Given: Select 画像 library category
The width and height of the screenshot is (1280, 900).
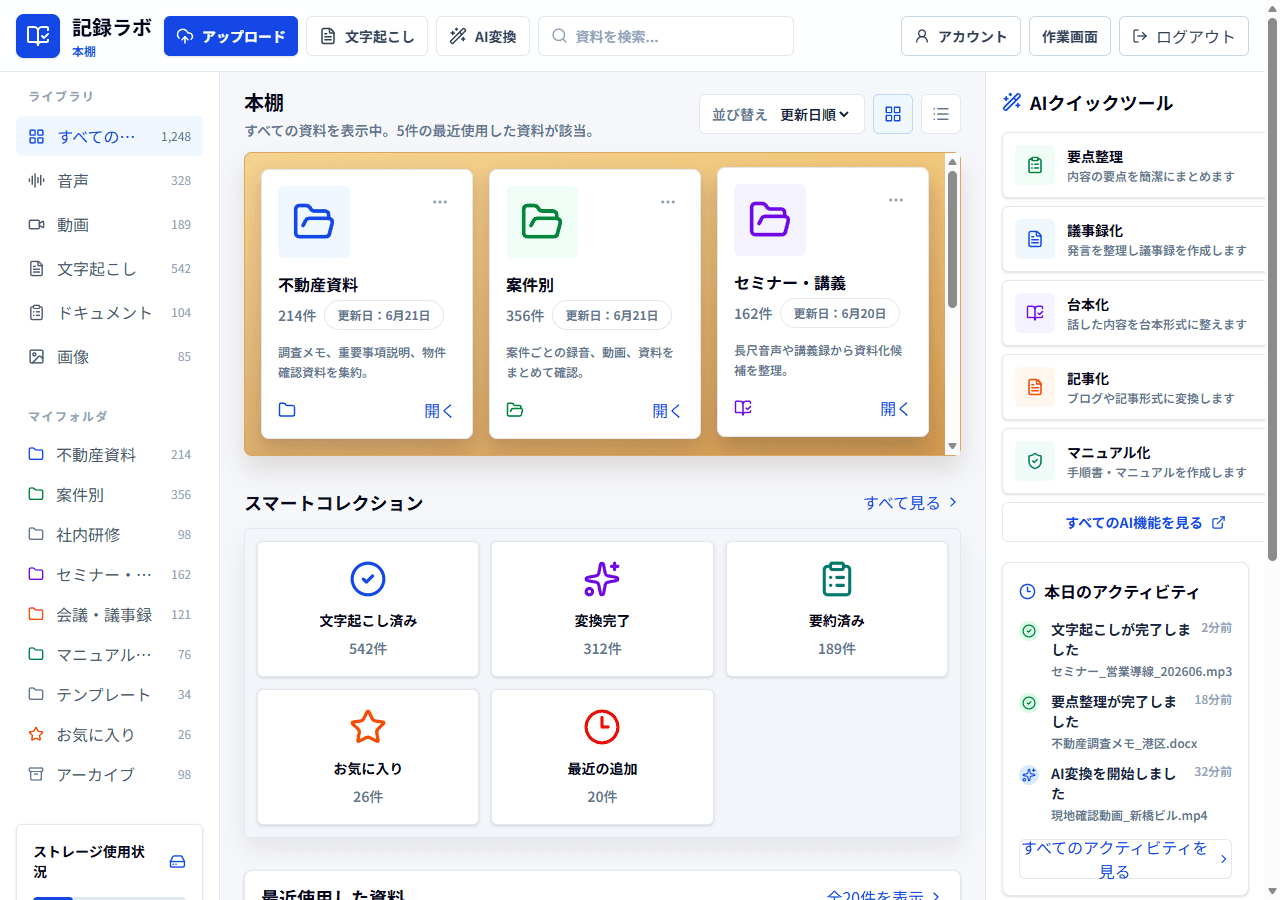Looking at the screenshot, I should coord(109,357).
